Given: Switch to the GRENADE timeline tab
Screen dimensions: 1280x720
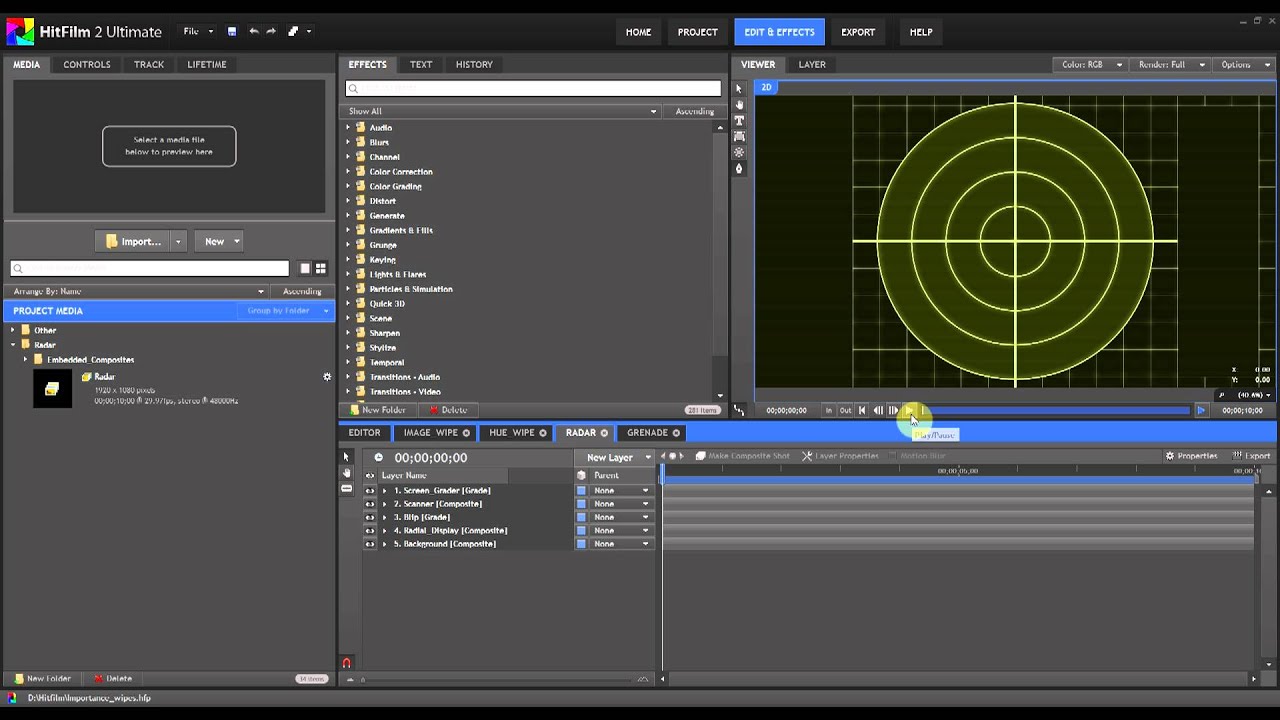Looking at the screenshot, I should 647,433.
